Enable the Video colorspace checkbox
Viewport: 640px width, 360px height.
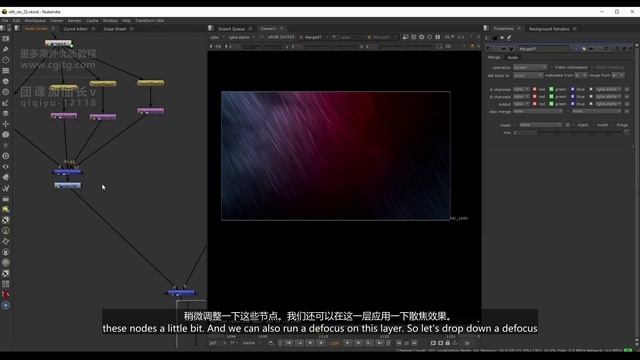pyautogui.click(x=551, y=67)
